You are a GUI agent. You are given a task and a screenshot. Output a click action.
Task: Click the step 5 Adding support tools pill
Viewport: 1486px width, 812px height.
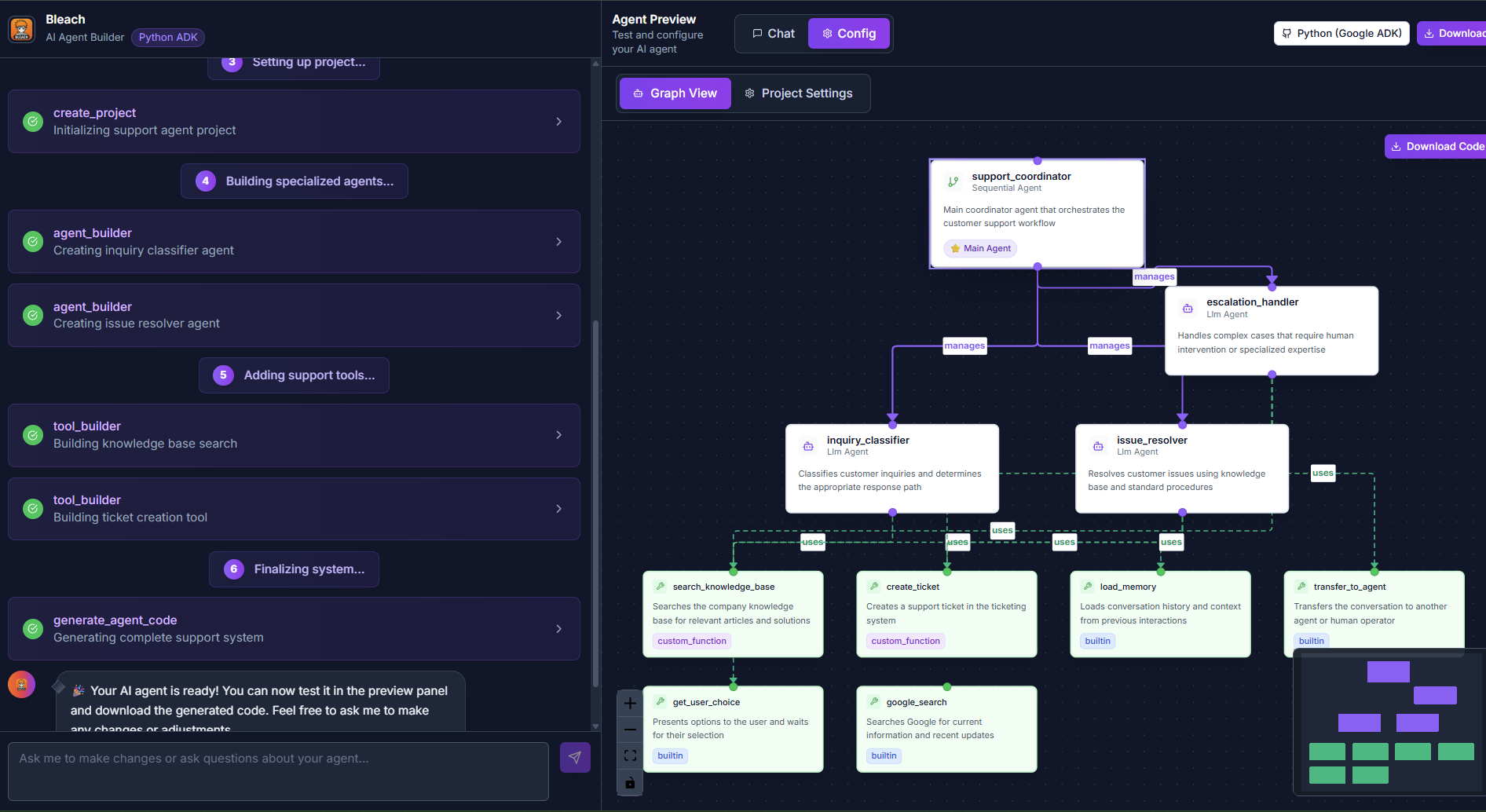(x=294, y=375)
